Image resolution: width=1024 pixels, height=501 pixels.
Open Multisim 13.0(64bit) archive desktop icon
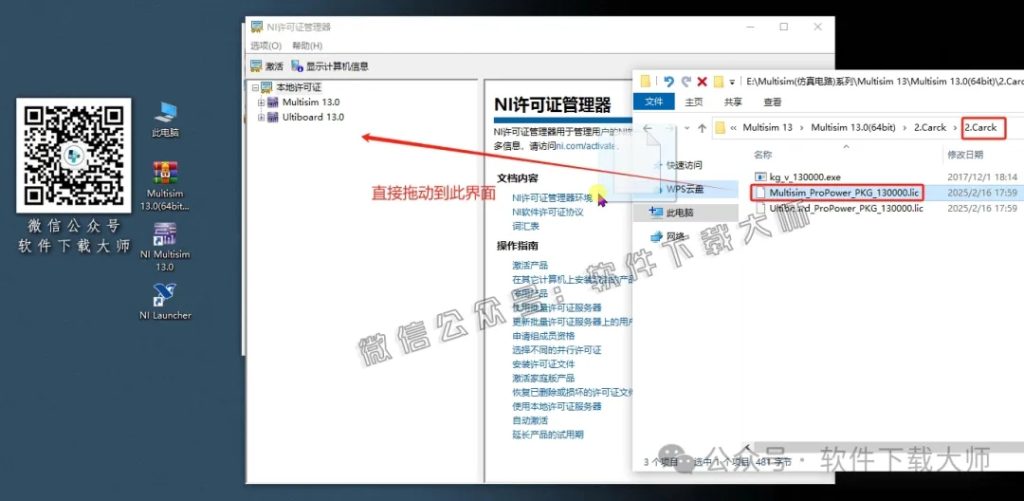pyautogui.click(x=165, y=186)
